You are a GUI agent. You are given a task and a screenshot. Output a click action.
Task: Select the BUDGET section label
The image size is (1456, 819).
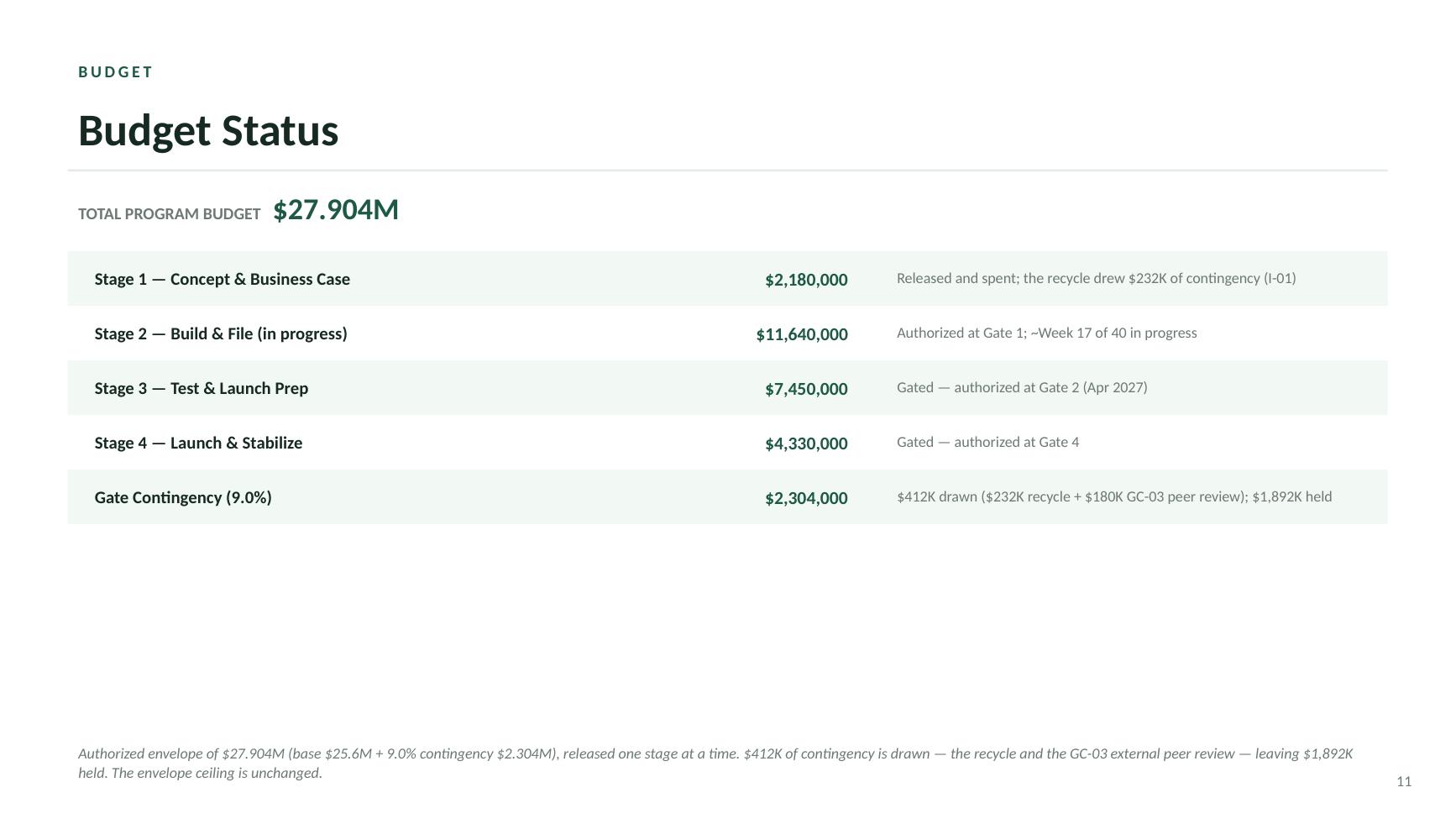(116, 72)
